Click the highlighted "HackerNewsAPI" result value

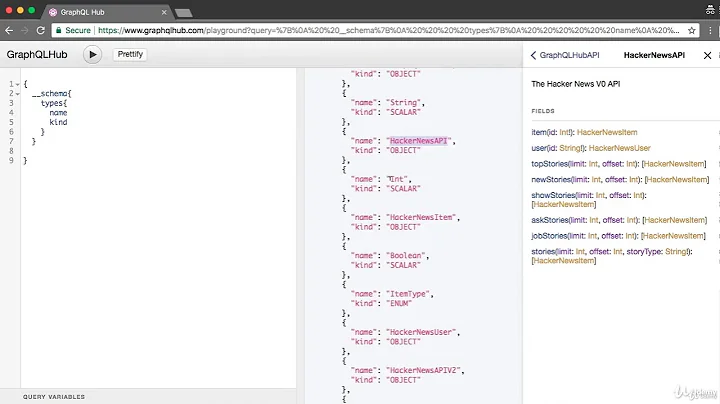point(418,141)
